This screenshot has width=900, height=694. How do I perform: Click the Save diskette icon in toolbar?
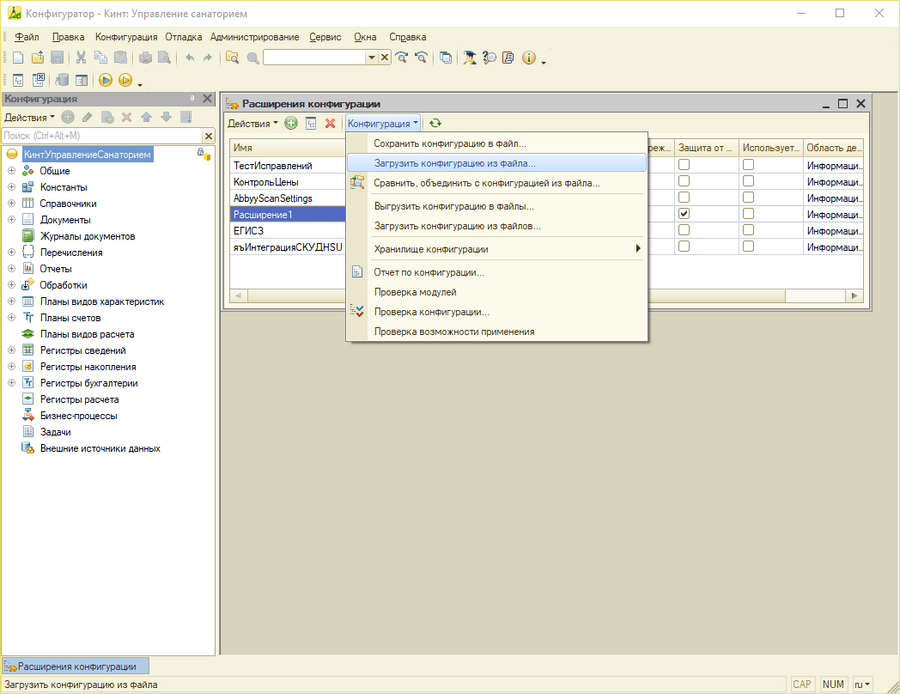point(57,58)
